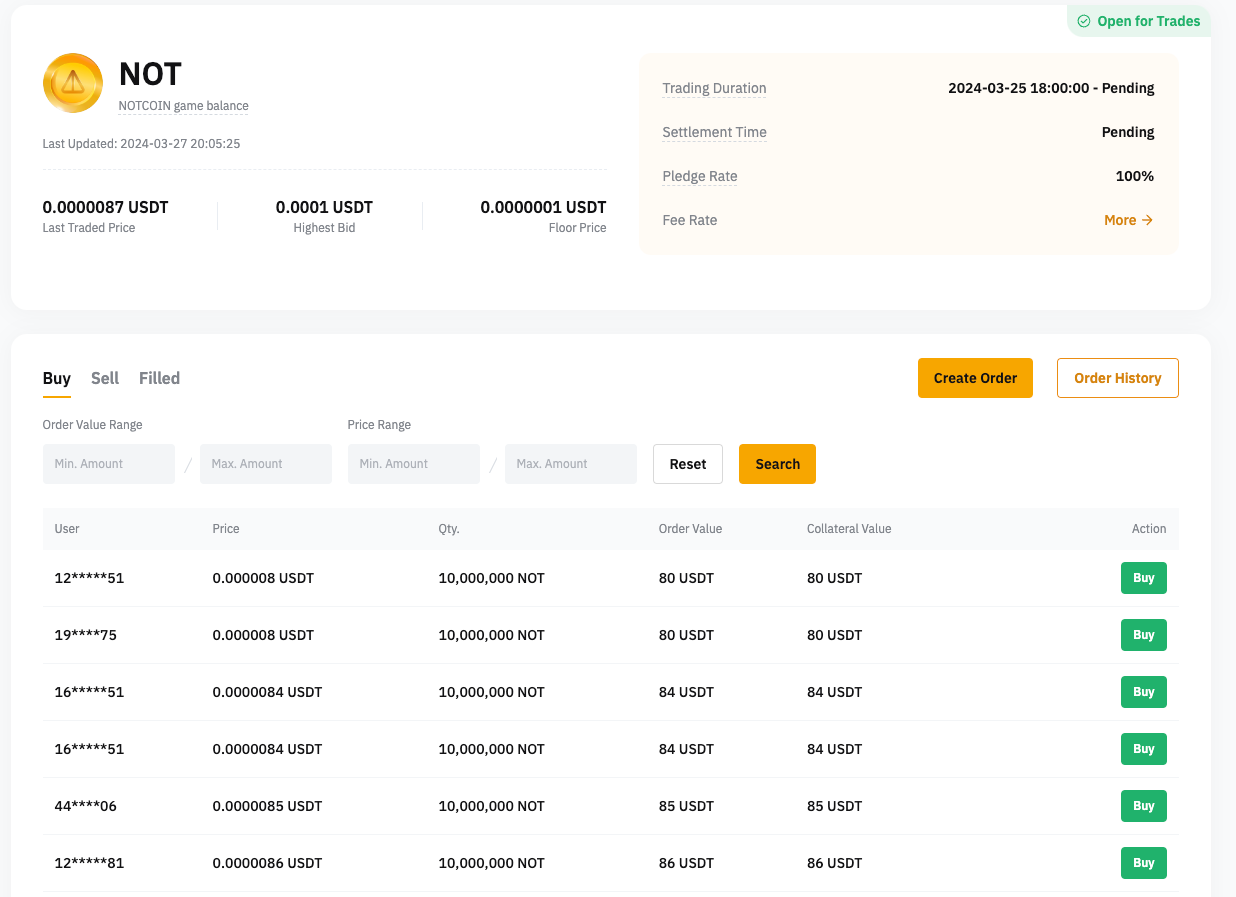Click the Min. Amount field under Order Value Range
Screen dimensions: 1236x897
[x=108, y=463]
